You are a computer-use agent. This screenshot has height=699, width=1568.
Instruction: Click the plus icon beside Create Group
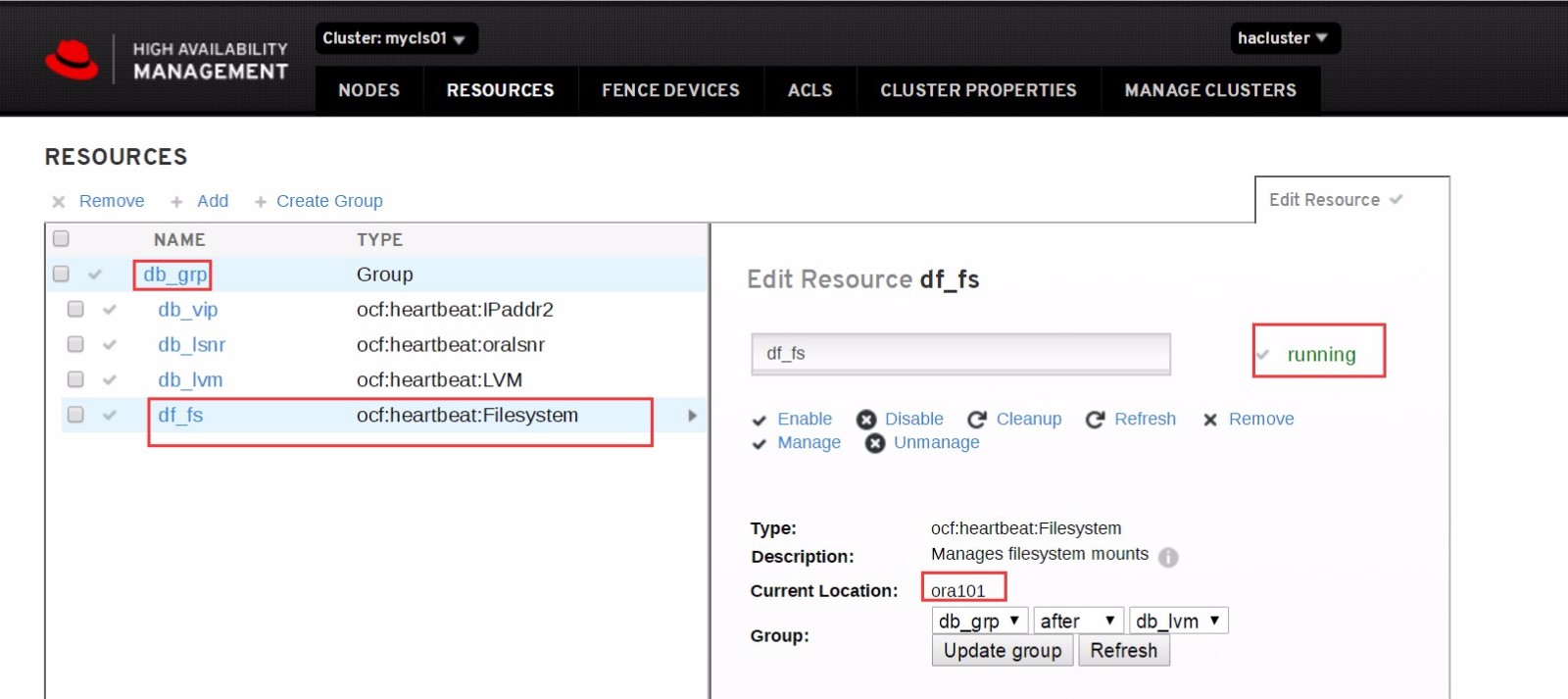tap(261, 202)
